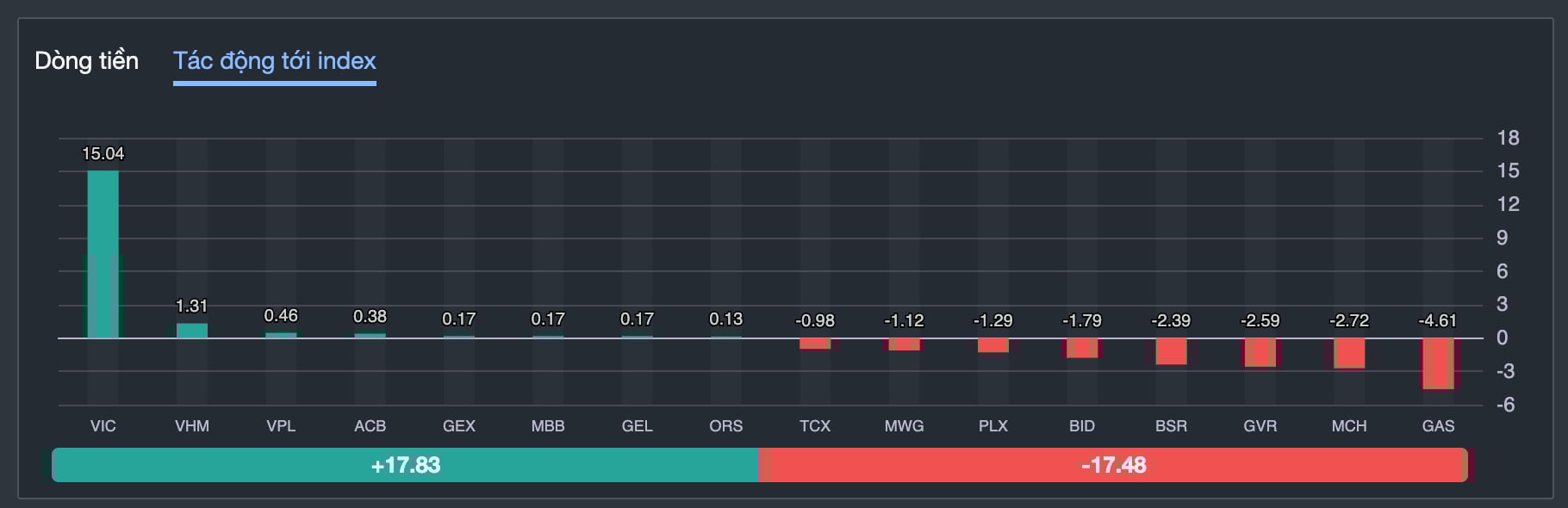This screenshot has height=508, width=1568.
Task: Click the MBB ticker label
Action: point(548,426)
